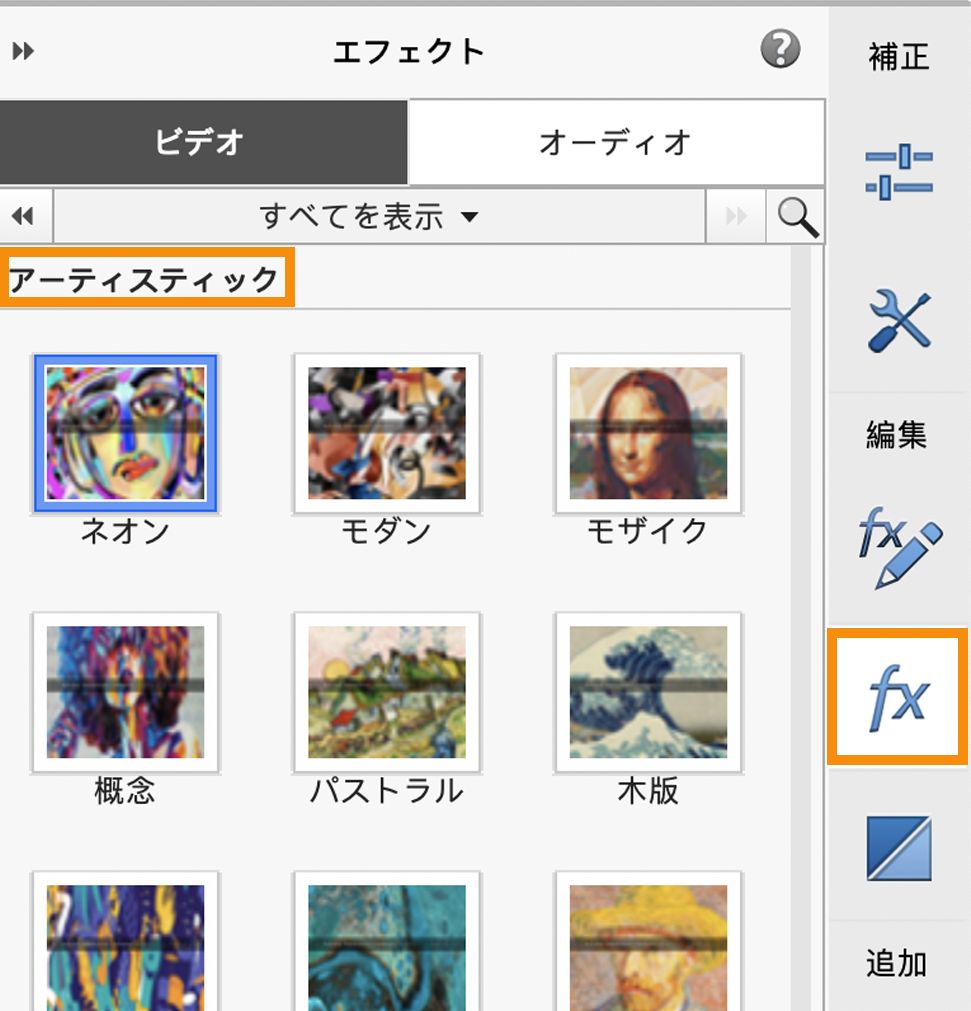The image size is (971, 1011).
Task: Collapse the エフェクト panel with double-arrow icon
Action: [23, 50]
